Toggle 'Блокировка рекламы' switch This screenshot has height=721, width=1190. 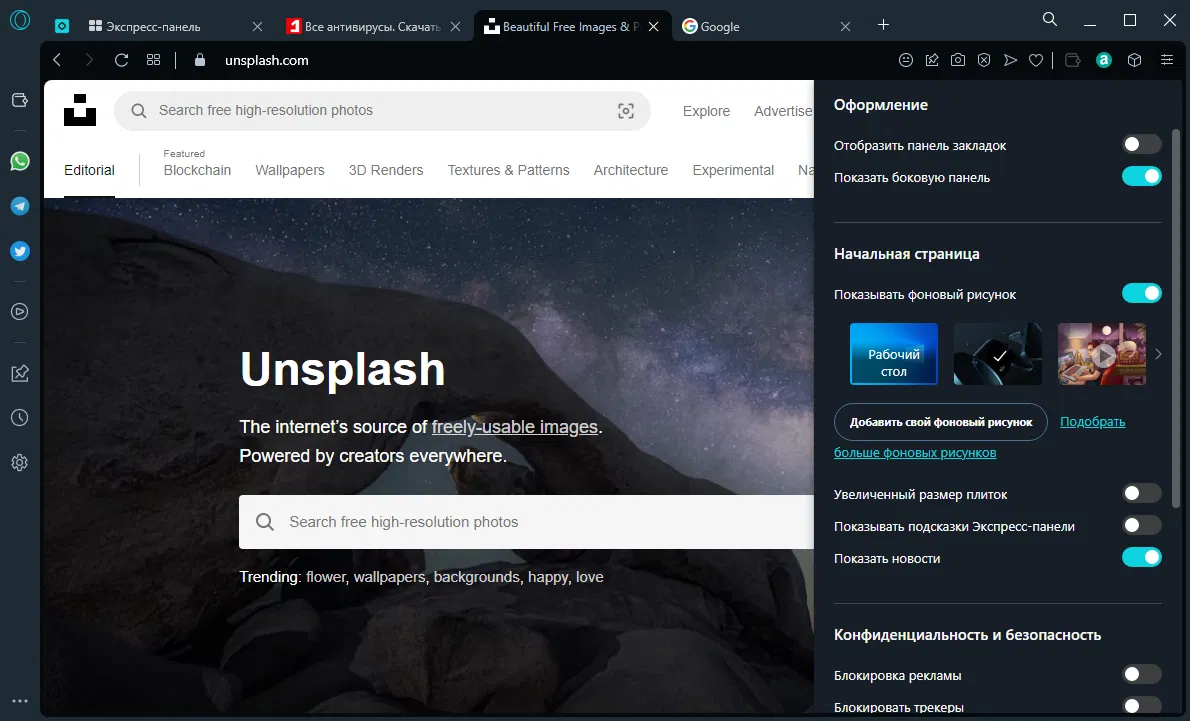point(1141,674)
